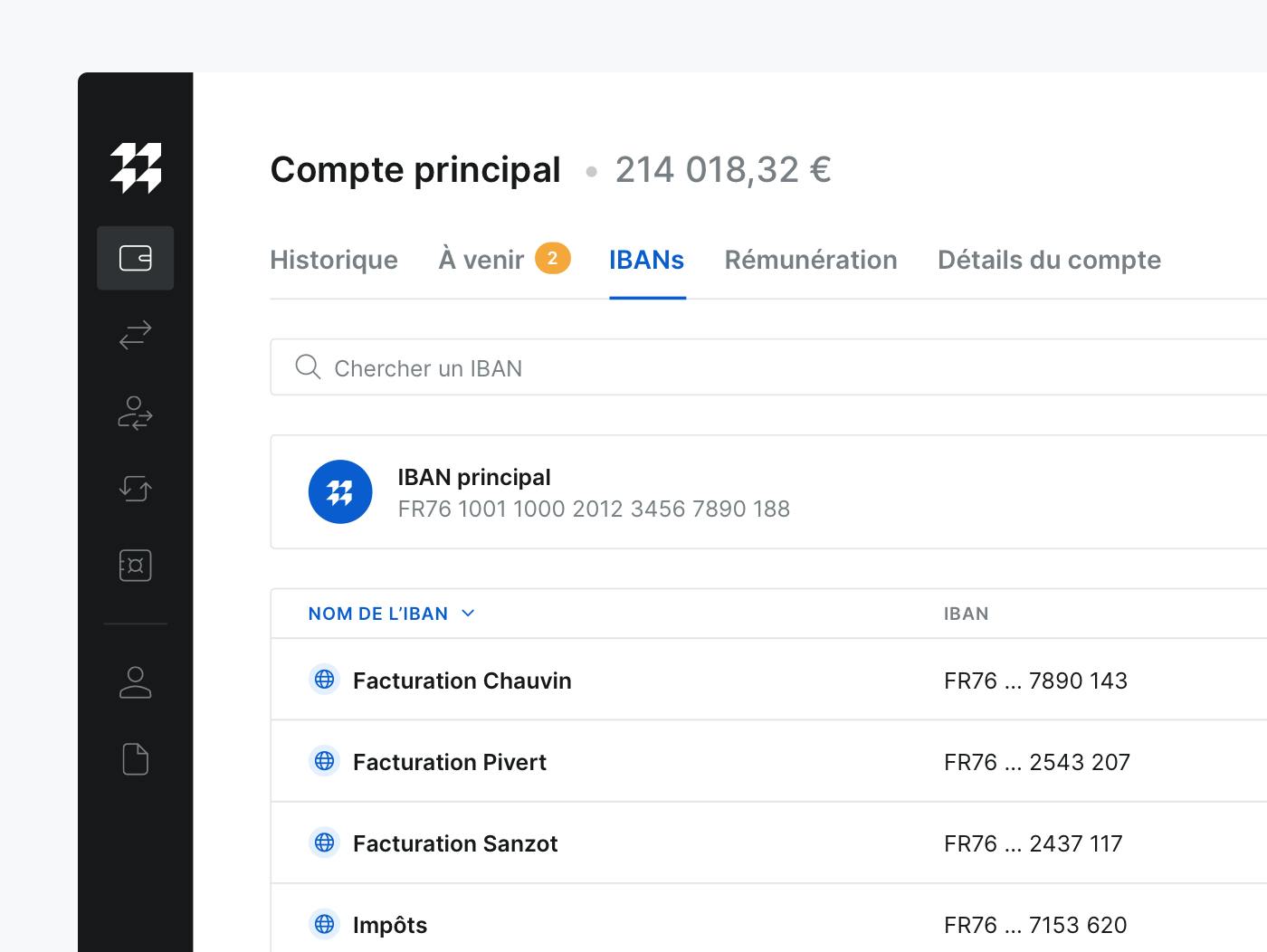Open the Facturation Chauvin row

click(x=768, y=680)
